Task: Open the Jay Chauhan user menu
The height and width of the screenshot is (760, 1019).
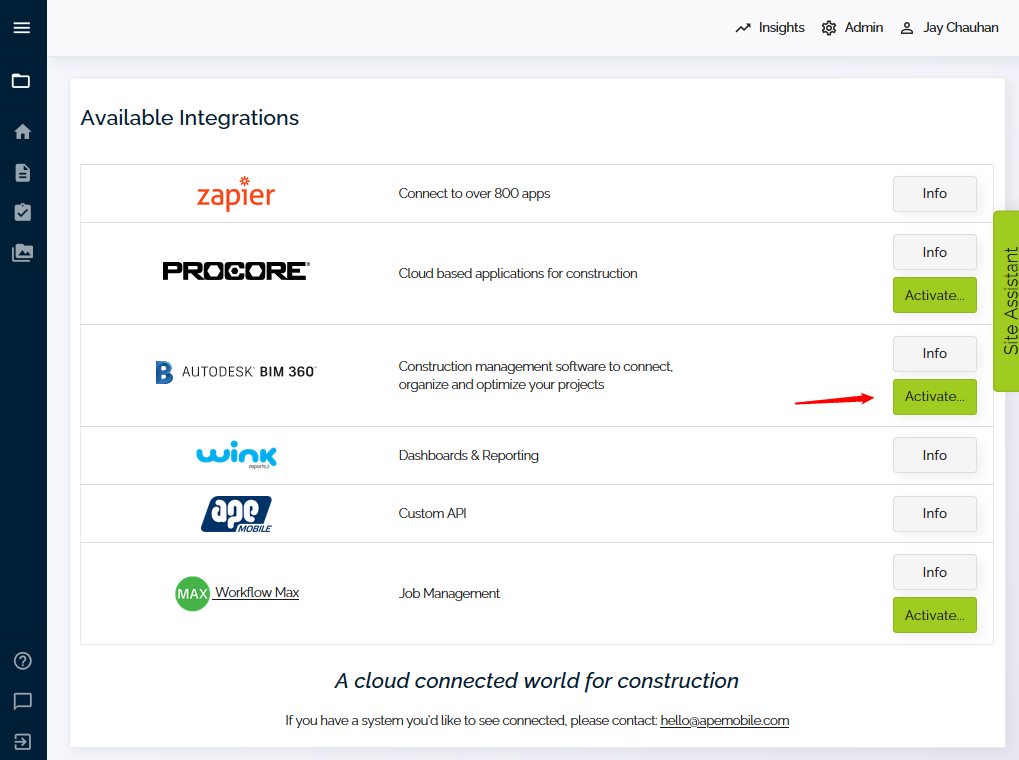Action: click(x=949, y=28)
